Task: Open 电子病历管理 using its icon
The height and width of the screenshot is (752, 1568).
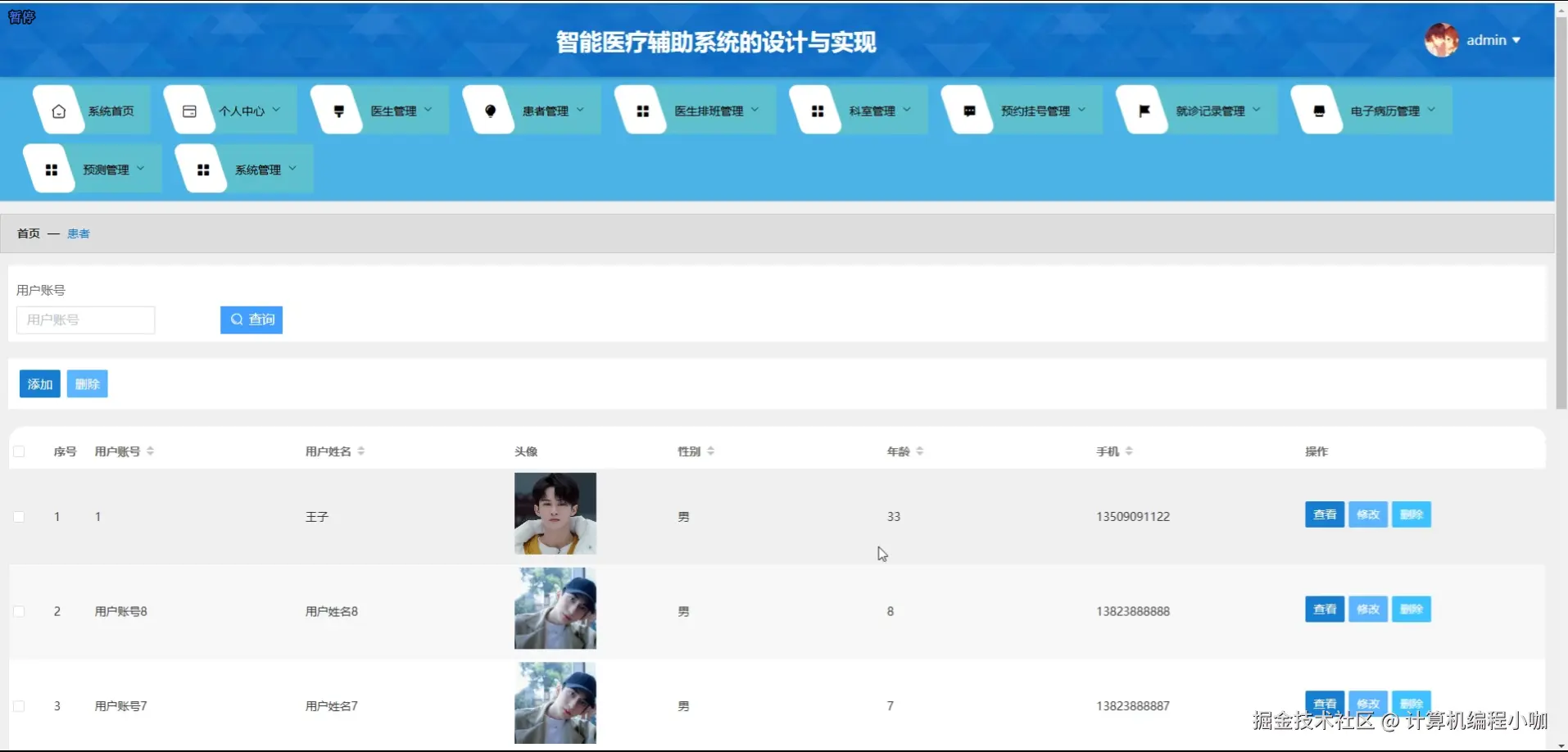Action: click(1317, 109)
